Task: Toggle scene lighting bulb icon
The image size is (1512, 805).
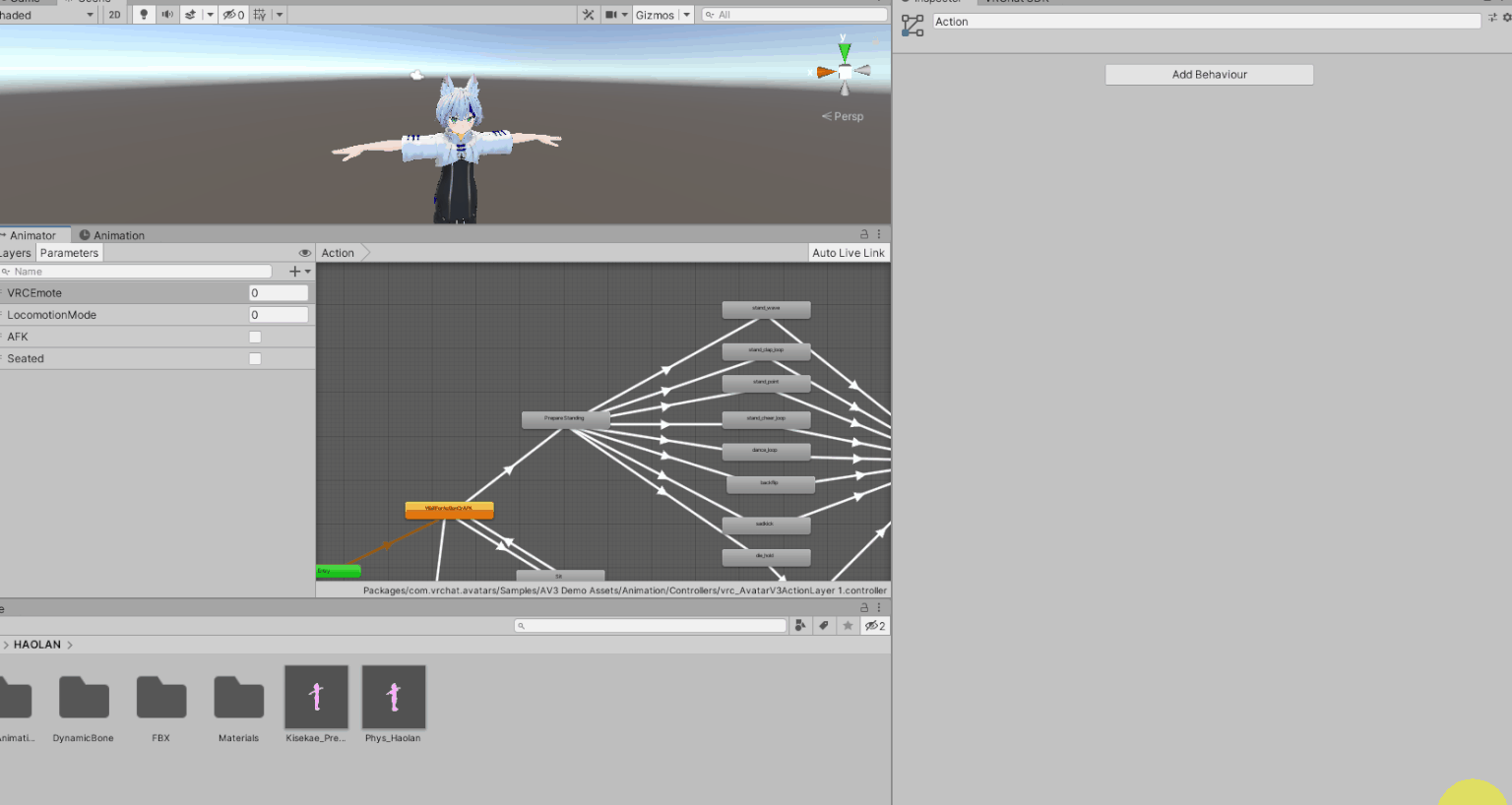Action: [x=144, y=15]
